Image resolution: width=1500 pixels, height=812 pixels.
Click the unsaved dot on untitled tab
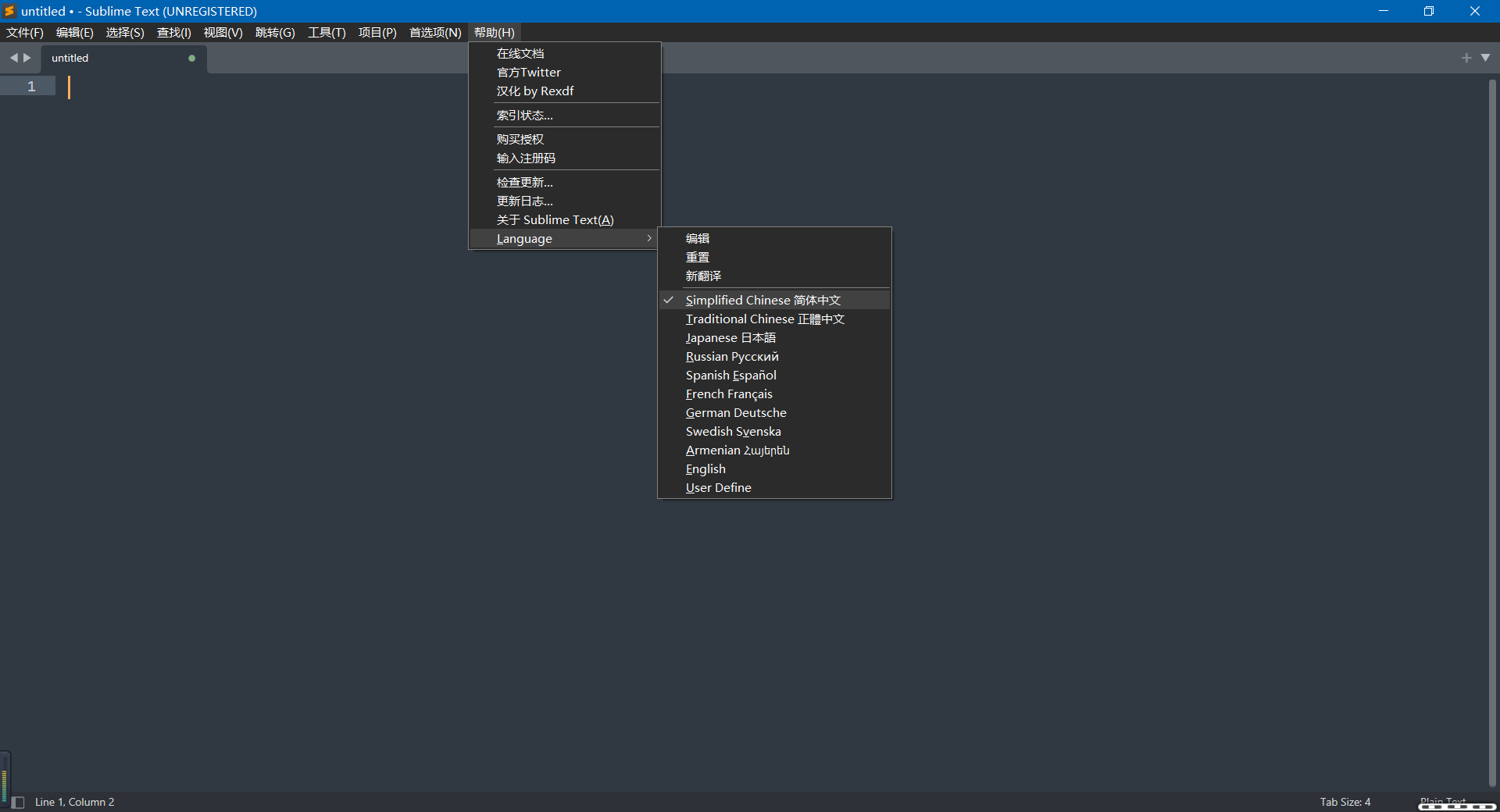pos(191,58)
